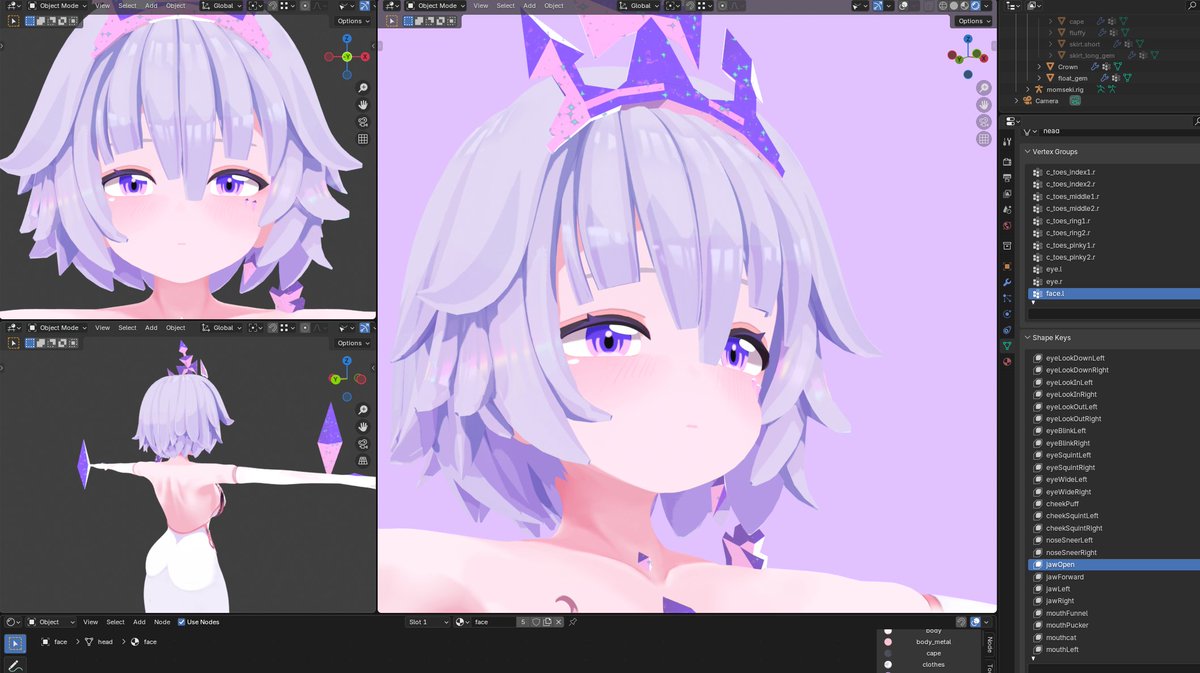Unlink the face material with the X button
This screenshot has height=673, width=1200.
click(559, 622)
